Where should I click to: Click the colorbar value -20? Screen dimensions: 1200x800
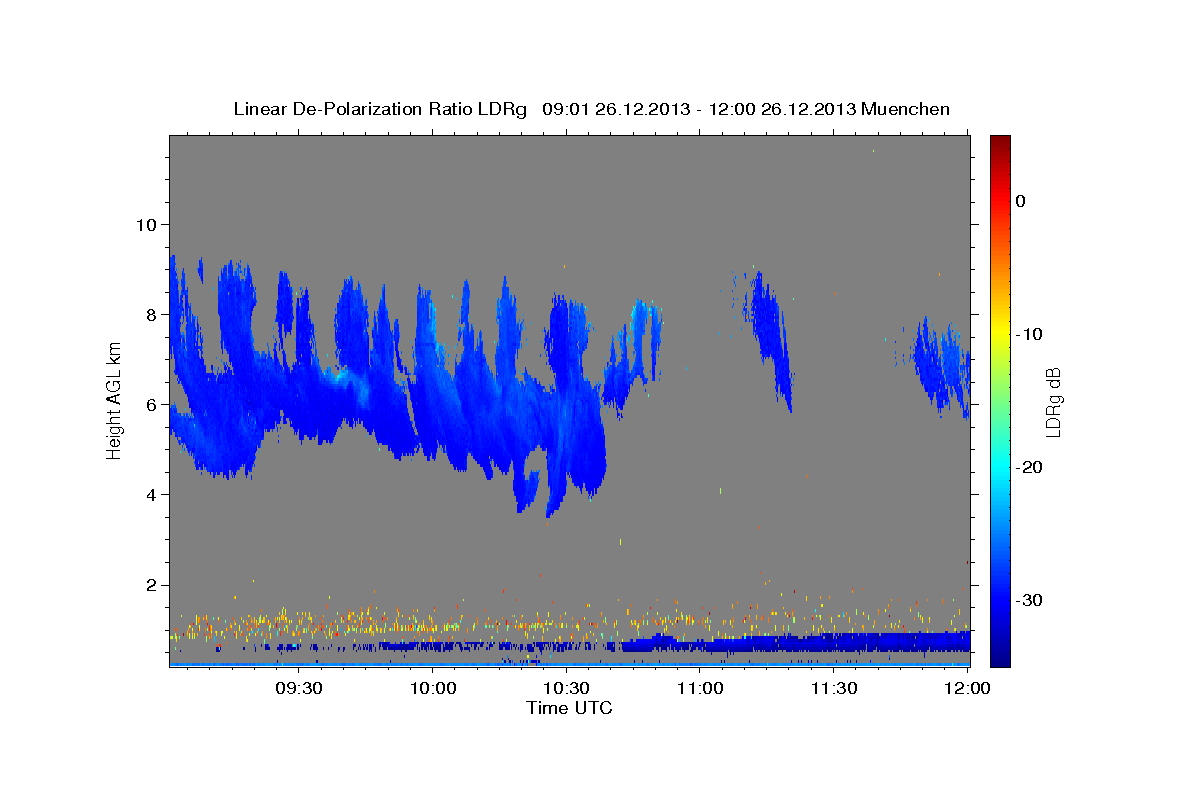(1030, 467)
